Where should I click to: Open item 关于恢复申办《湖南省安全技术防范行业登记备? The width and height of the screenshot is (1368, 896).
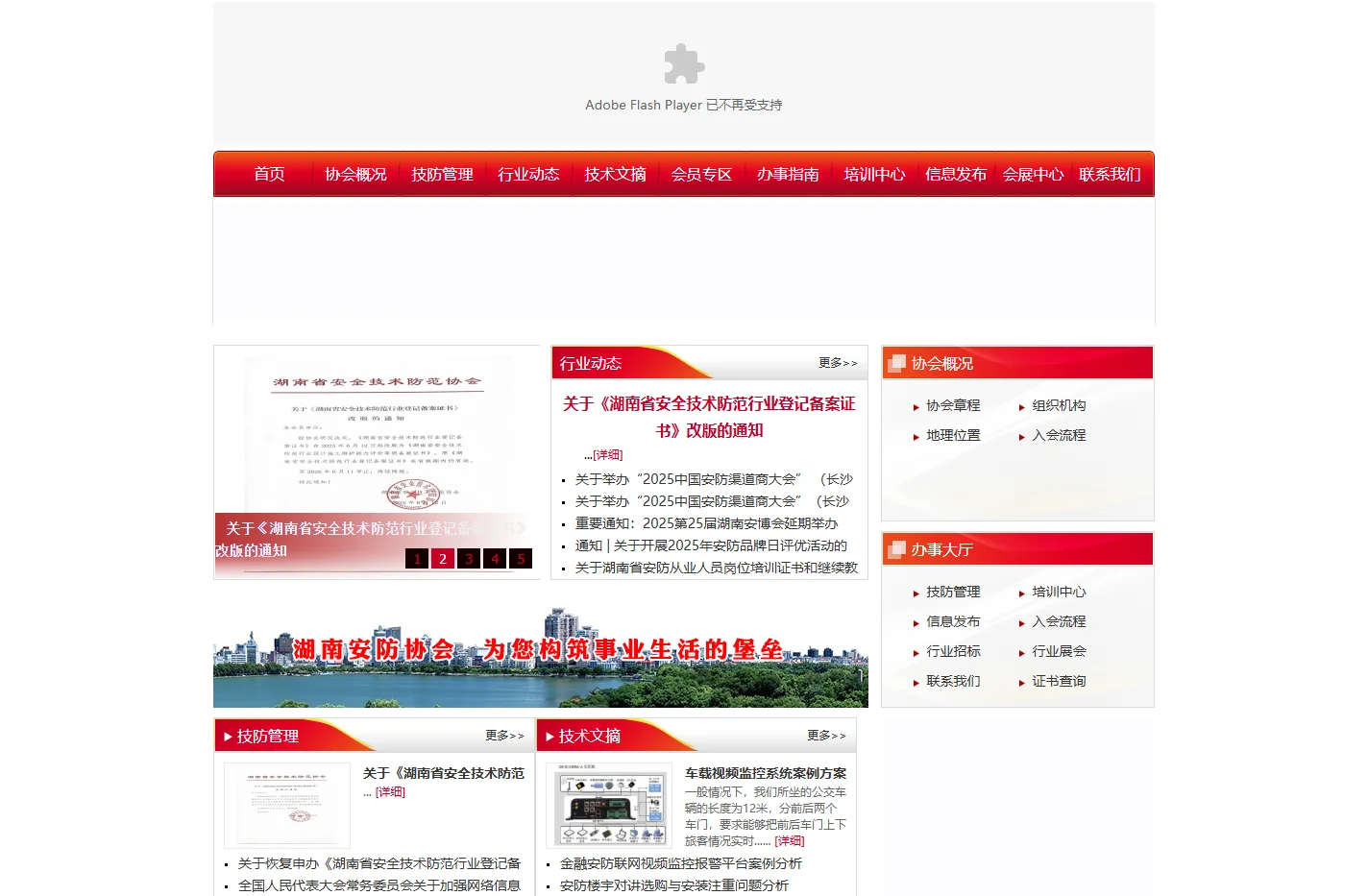pos(379,863)
